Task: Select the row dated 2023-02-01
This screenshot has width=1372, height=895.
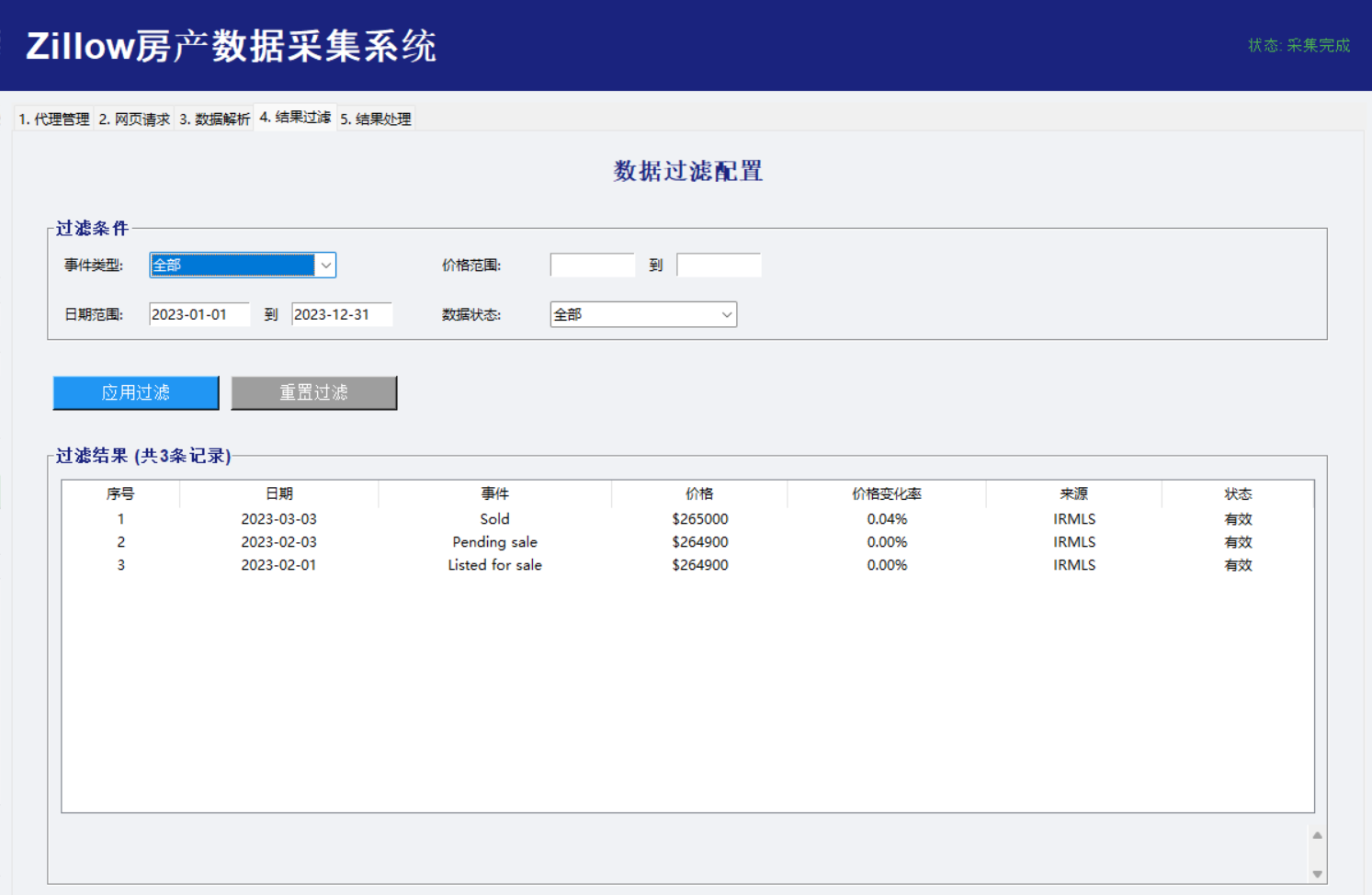Action: [687, 565]
